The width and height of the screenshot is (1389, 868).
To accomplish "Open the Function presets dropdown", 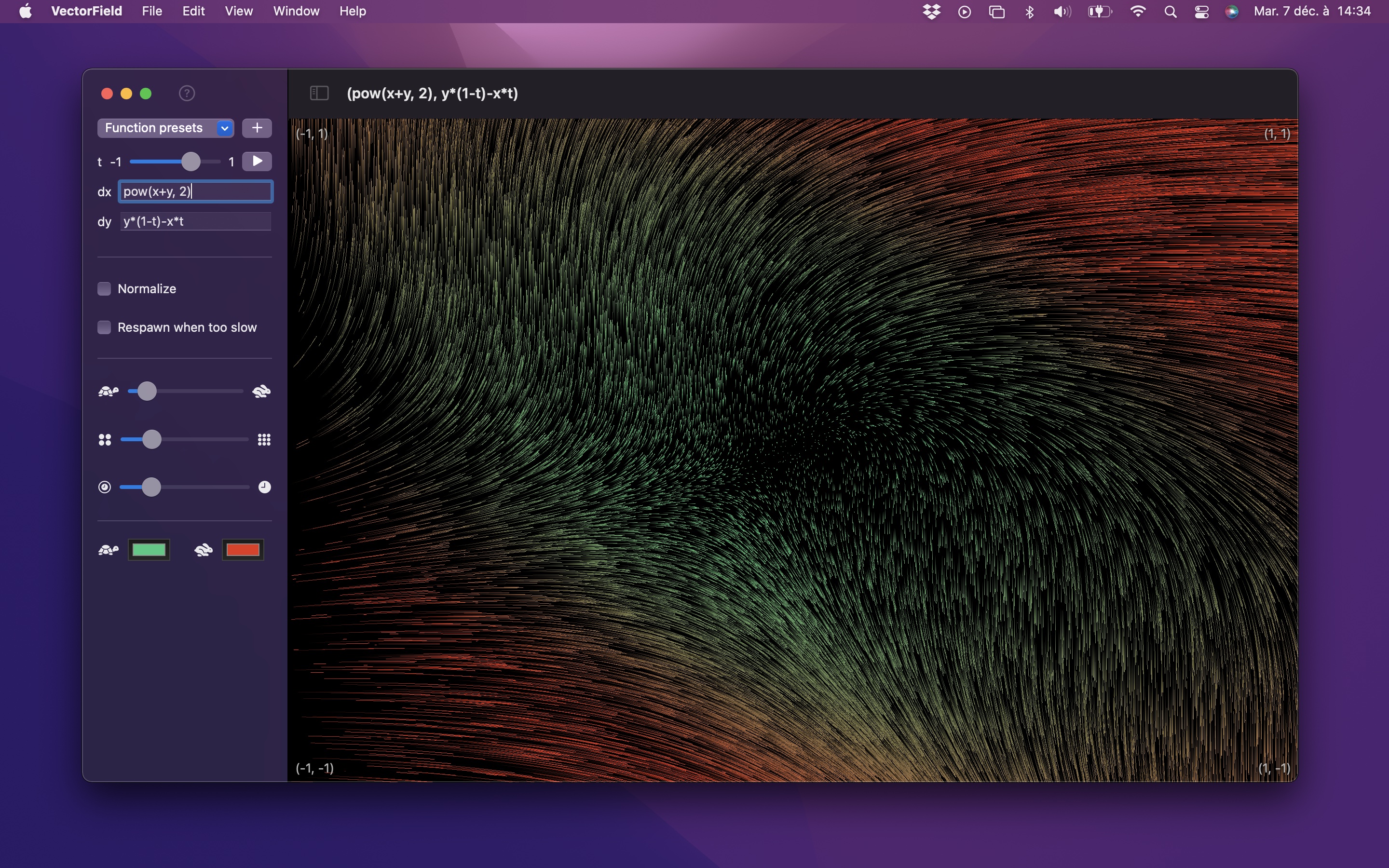I will 165,127.
